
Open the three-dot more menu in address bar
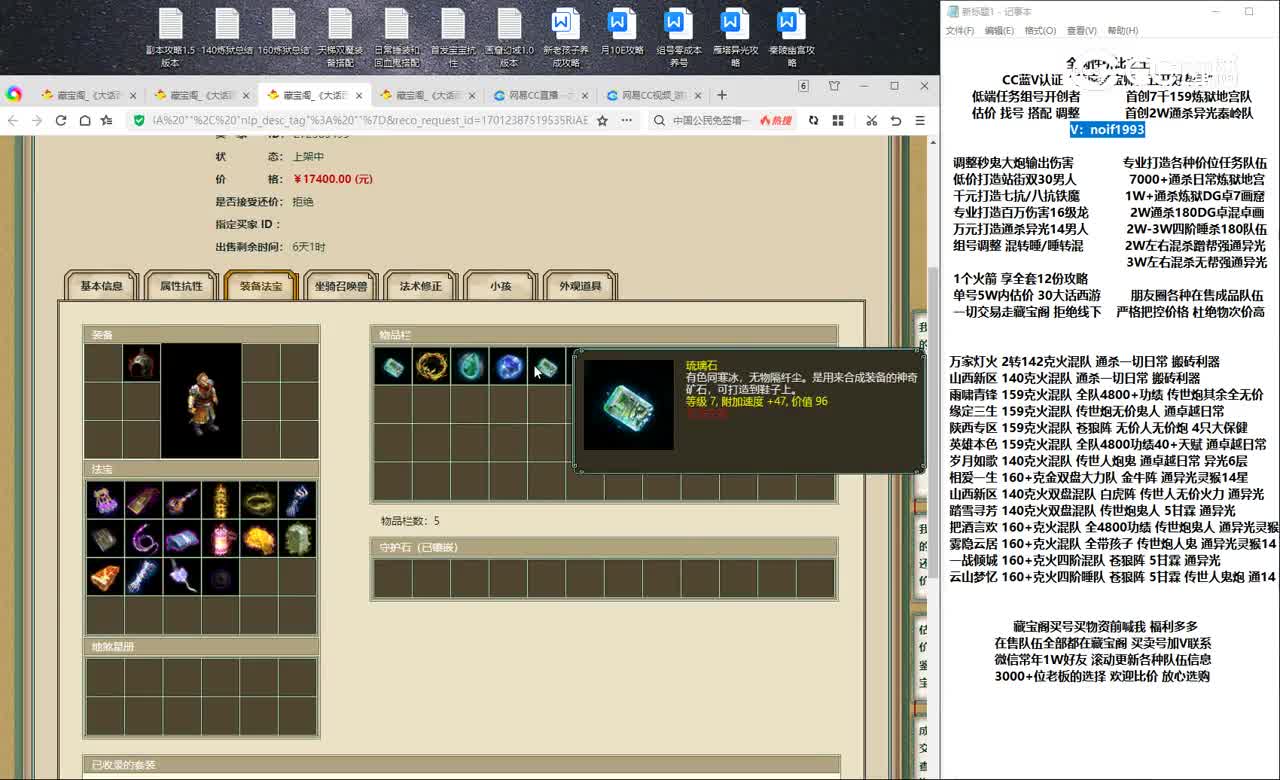627,120
